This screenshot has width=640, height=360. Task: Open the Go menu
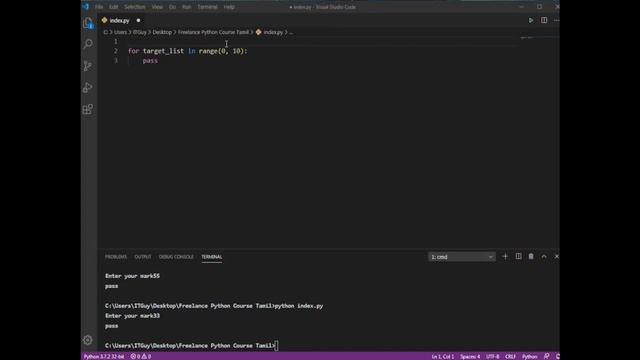[x=172, y=7]
